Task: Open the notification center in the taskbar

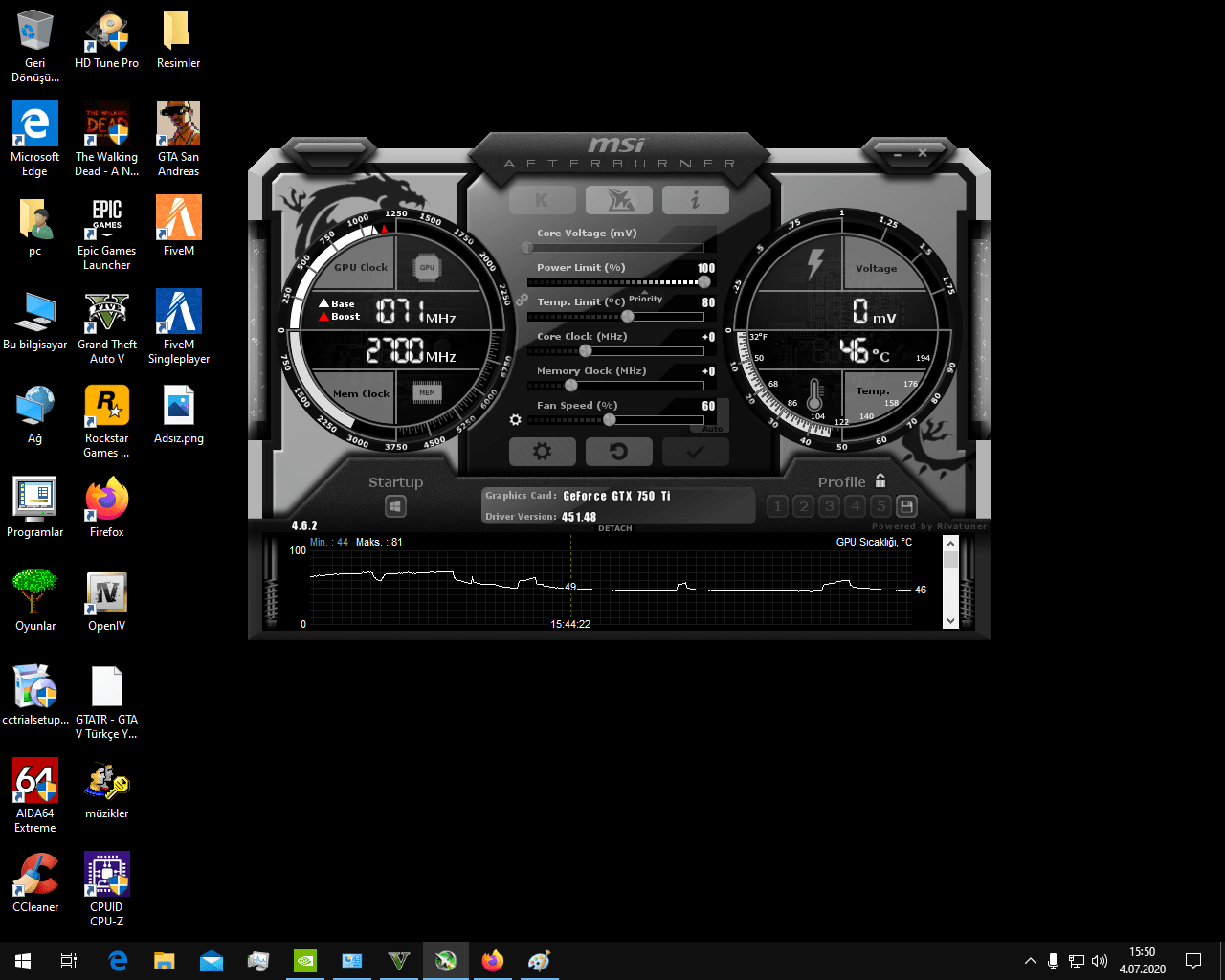Action: (1193, 961)
